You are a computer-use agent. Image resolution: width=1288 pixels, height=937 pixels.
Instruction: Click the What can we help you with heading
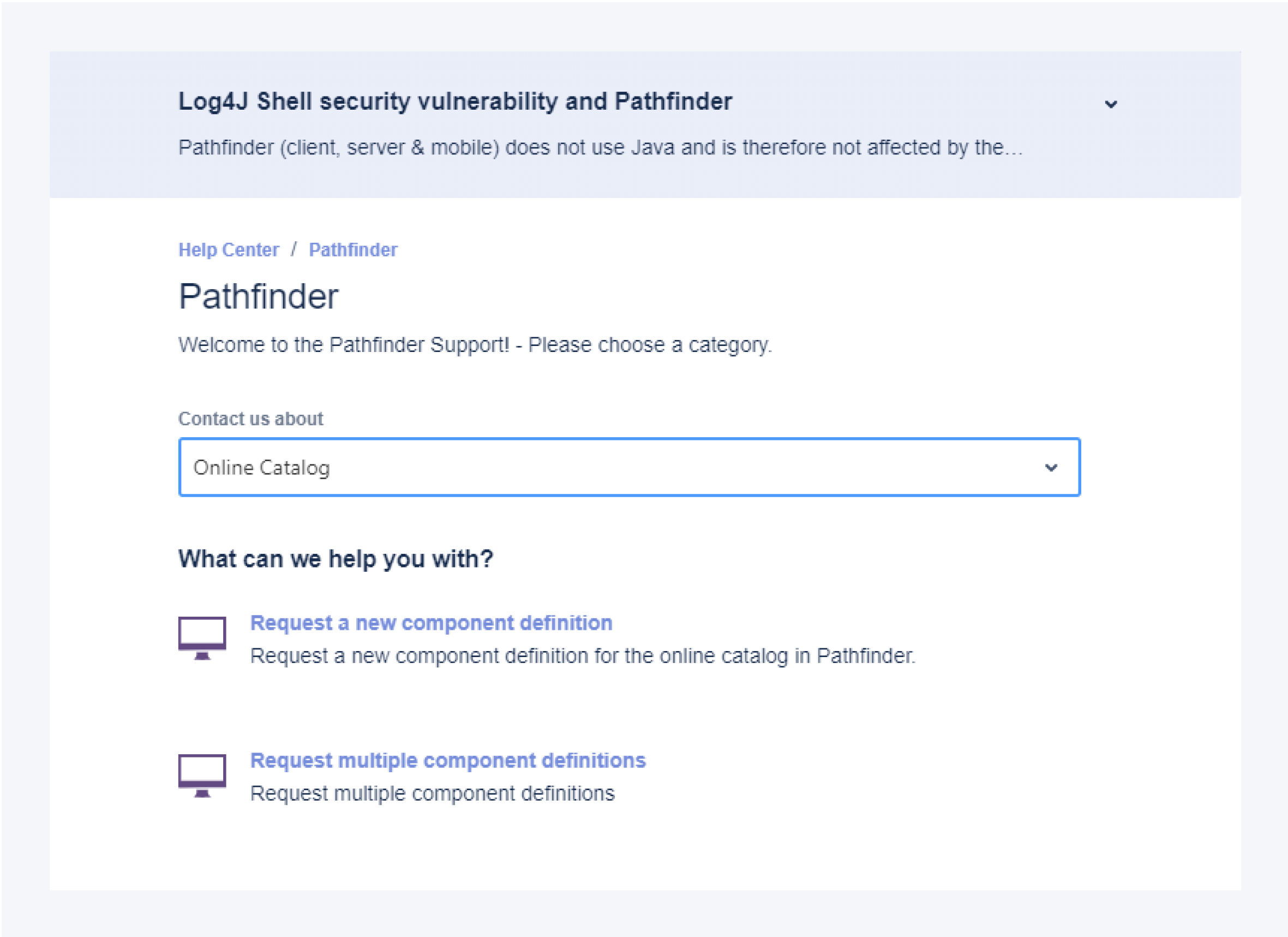click(336, 559)
